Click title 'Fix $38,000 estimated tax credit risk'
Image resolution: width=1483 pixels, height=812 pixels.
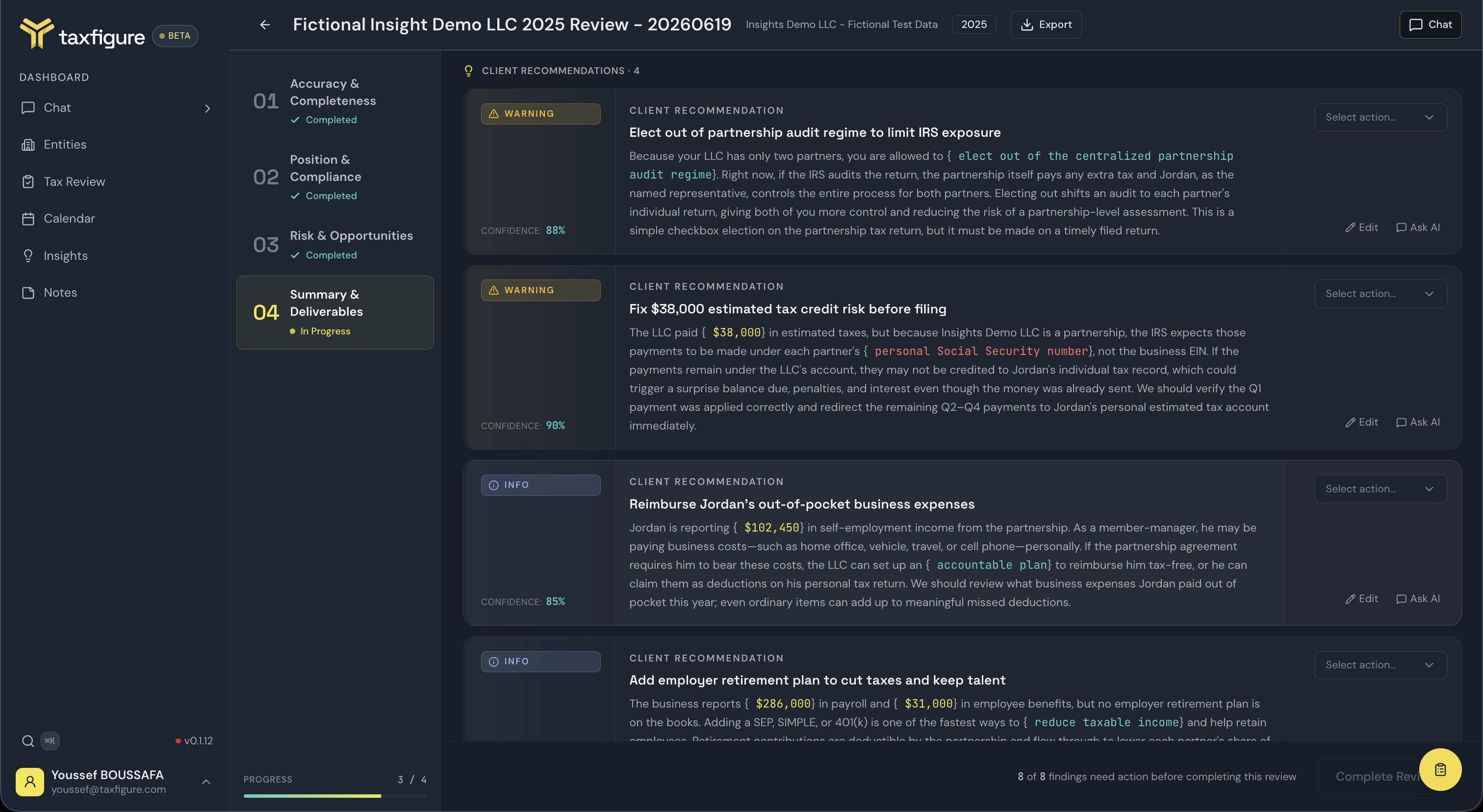pos(788,309)
